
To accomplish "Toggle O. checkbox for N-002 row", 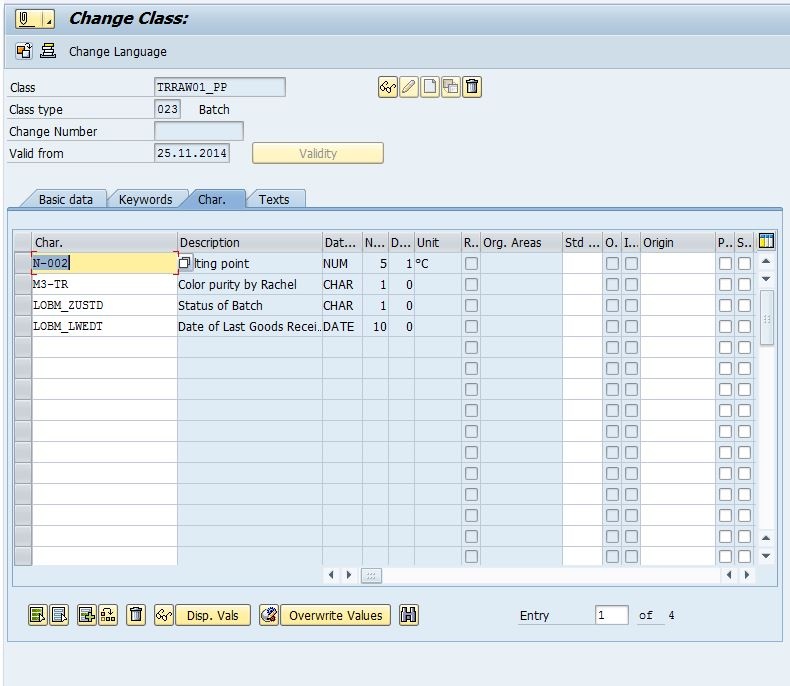I will tap(612, 263).
